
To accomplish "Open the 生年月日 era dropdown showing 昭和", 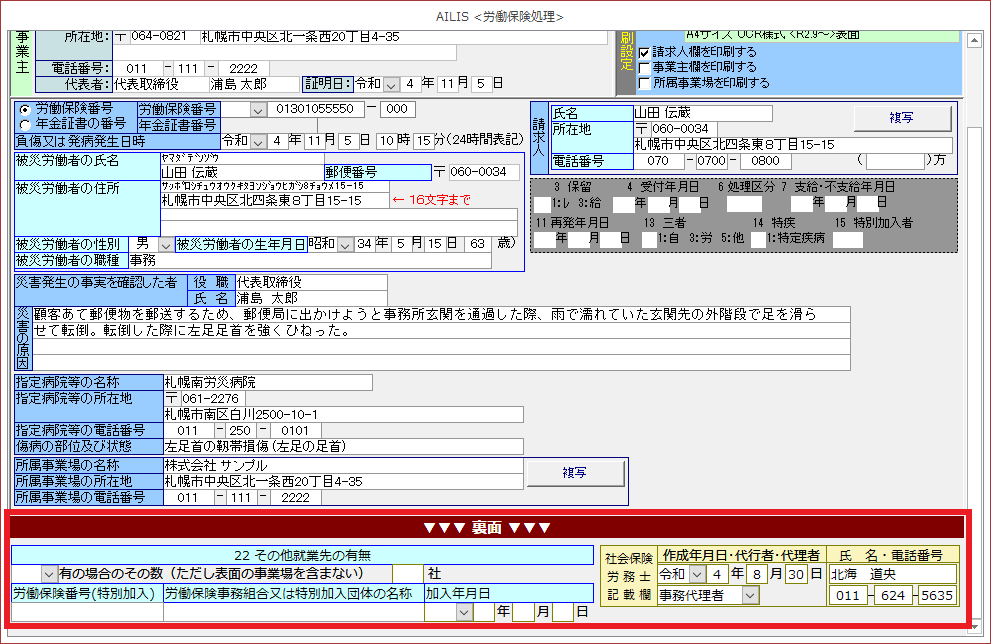I will [x=346, y=244].
